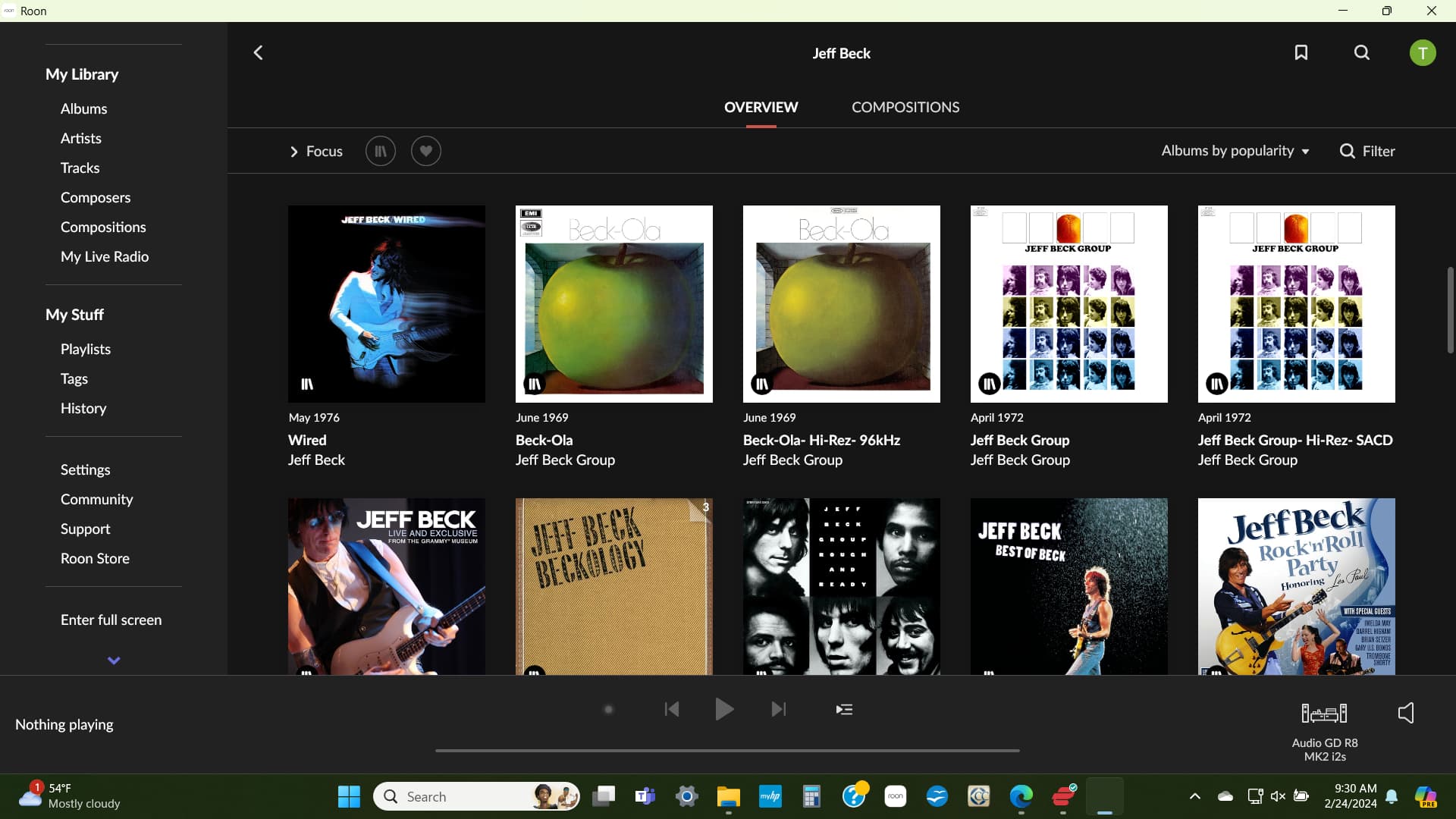This screenshot has width=1456, height=819.
Task: Open Composers in the sidebar
Action: click(96, 197)
